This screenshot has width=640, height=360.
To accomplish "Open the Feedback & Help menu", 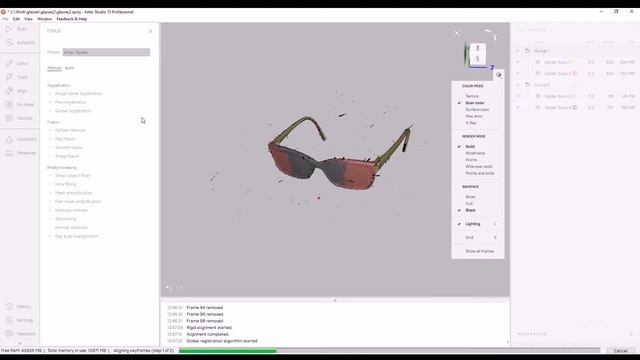I will (71, 19).
